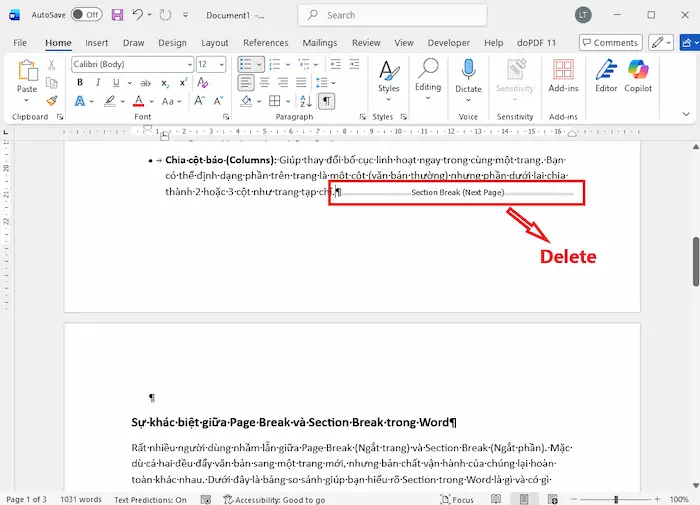Open the font name dropdown showing Calibri (Body)
This screenshot has width=700, height=505.
click(x=132, y=64)
